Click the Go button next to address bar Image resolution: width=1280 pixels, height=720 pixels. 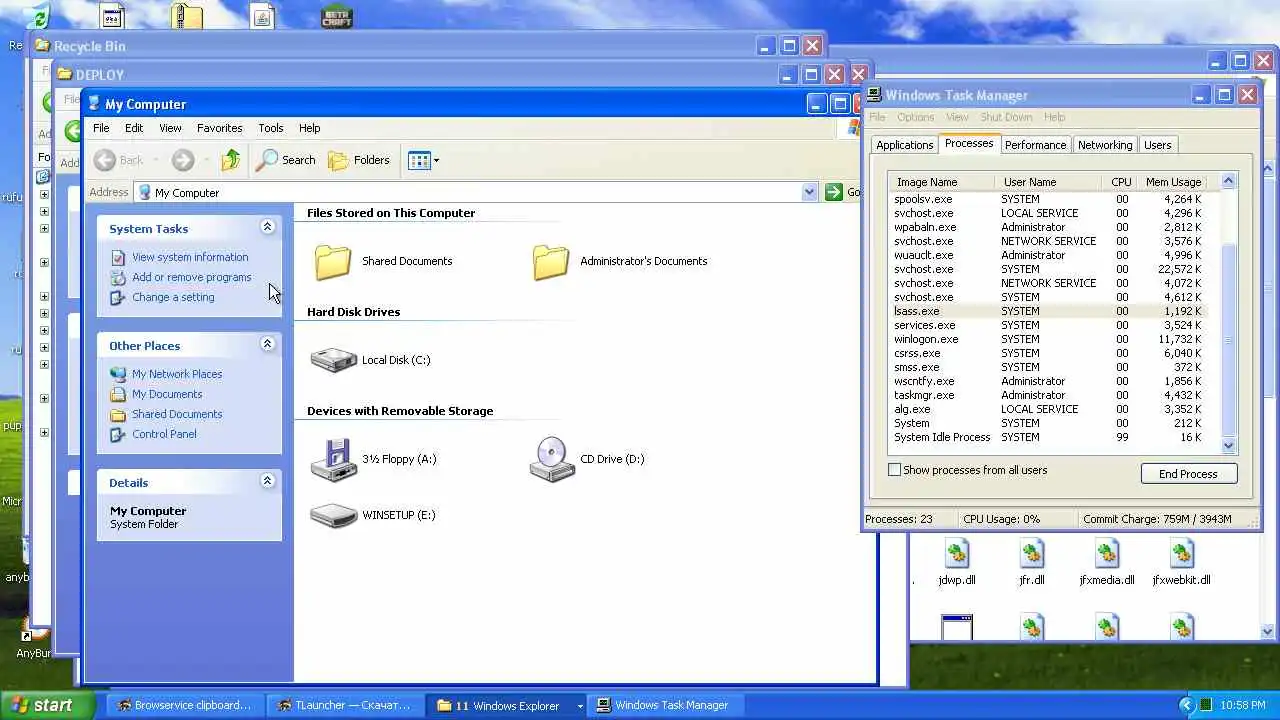841,192
